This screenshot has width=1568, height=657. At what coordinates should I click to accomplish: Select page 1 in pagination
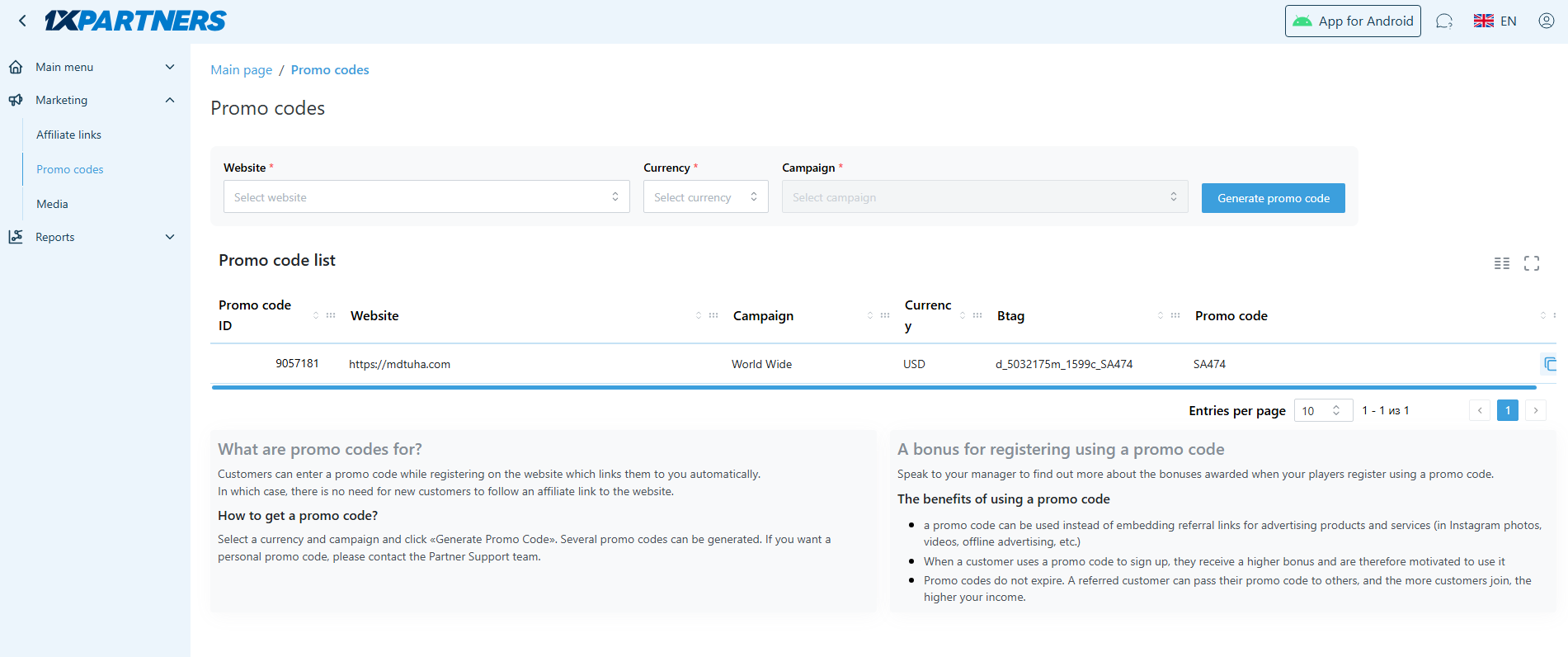1508,410
